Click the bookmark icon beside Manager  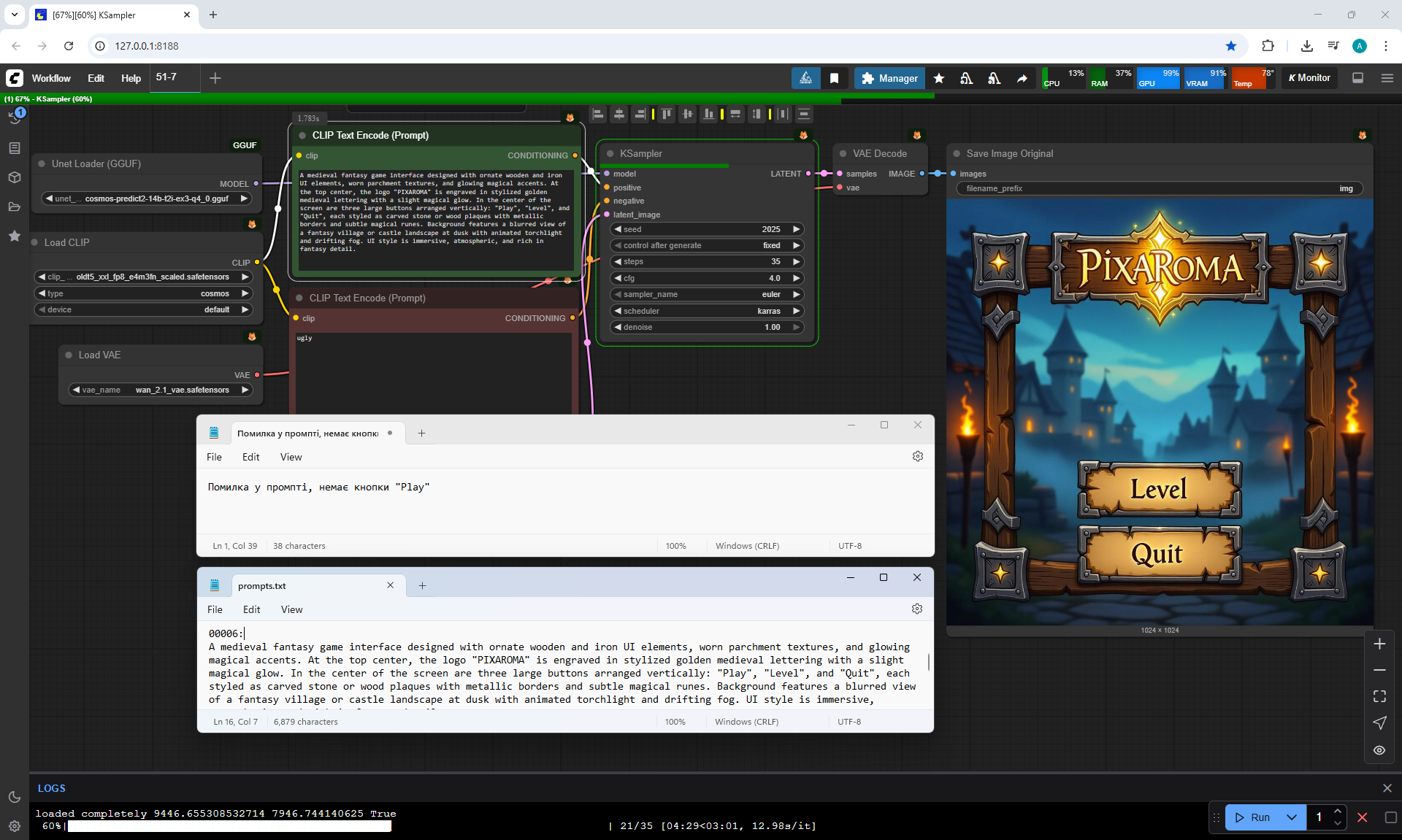(x=834, y=78)
